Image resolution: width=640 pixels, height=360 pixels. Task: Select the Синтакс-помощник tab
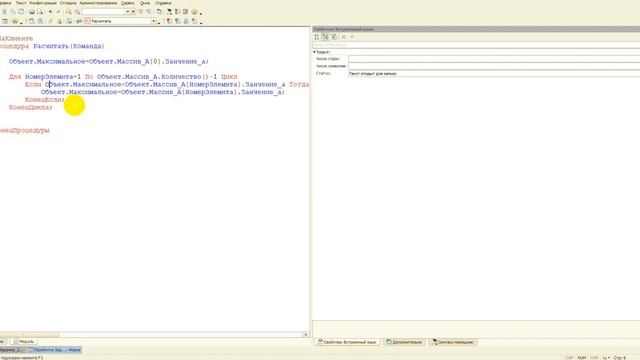[452, 342]
